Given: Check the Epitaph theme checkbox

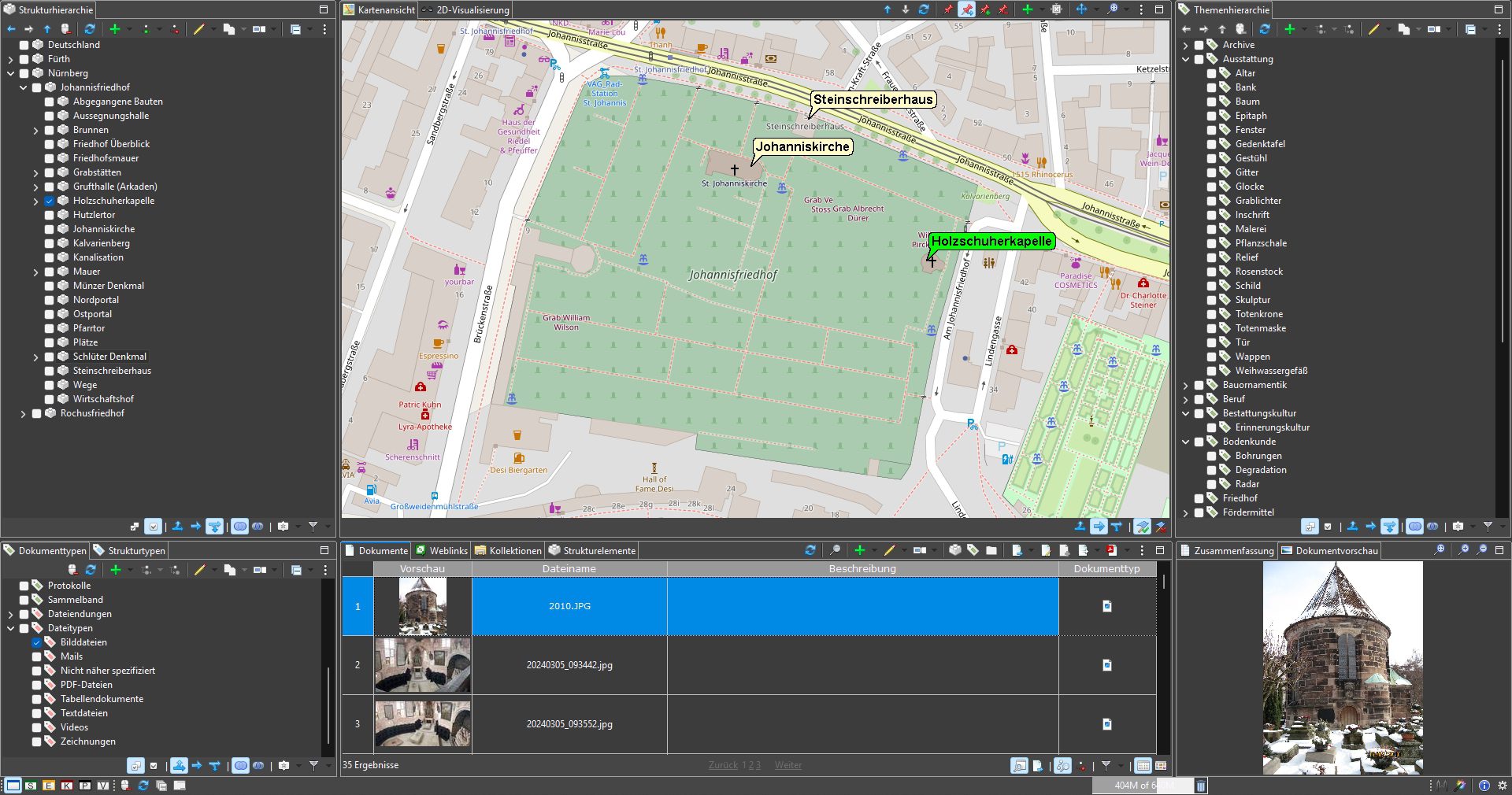Looking at the screenshot, I should [x=1212, y=116].
